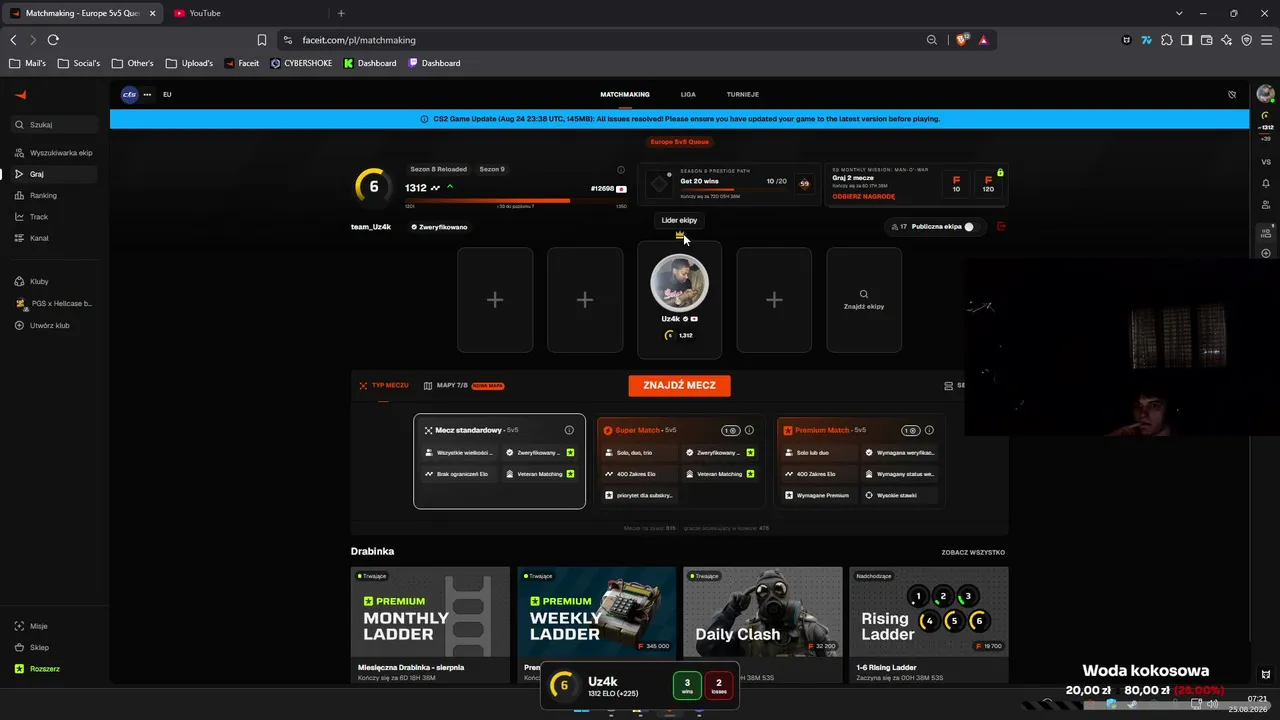Open the Rising Ladder thumbnail

pyautogui.click(x=929, y=612)
